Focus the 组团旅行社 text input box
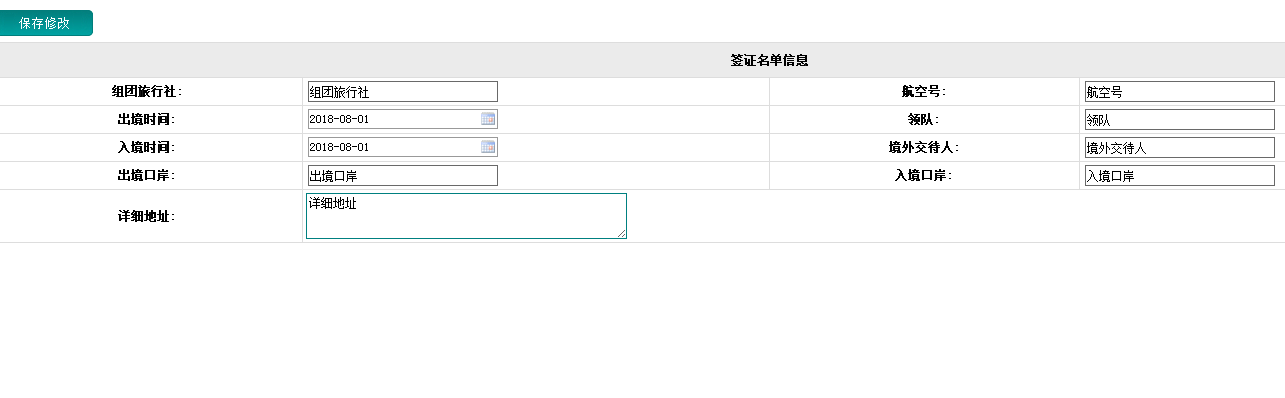This screenshot has width=1285, height=398. coord(402,91)
